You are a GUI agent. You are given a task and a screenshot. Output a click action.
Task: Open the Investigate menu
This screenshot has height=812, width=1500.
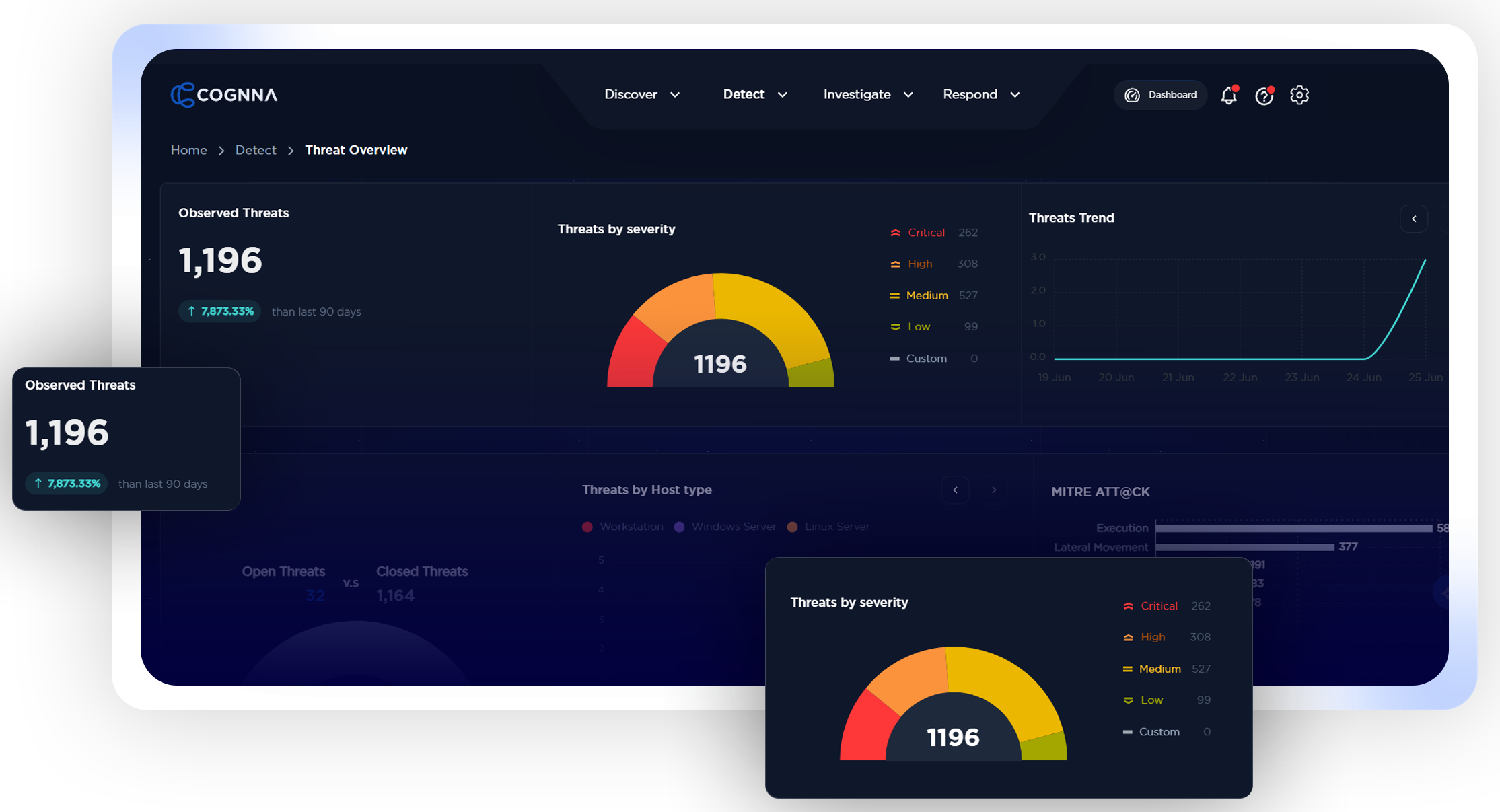(868, 94)
